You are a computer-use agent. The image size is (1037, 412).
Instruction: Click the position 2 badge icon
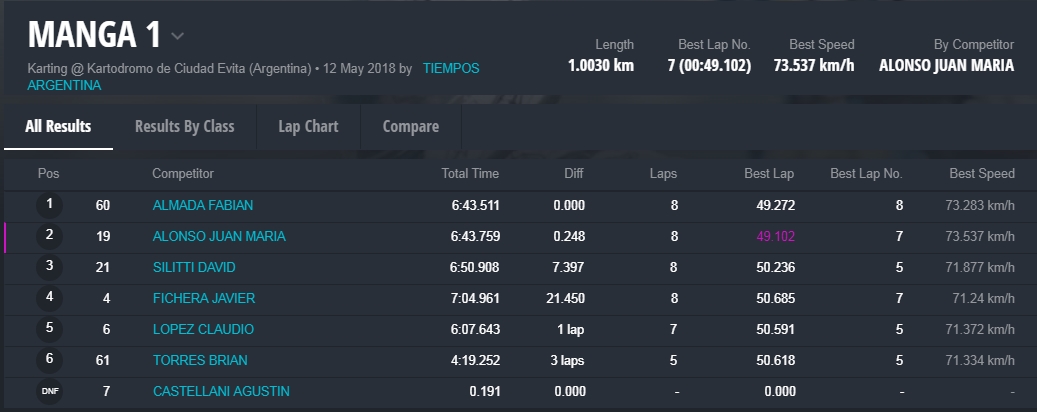pyautogui.click(x=49, y=236)
